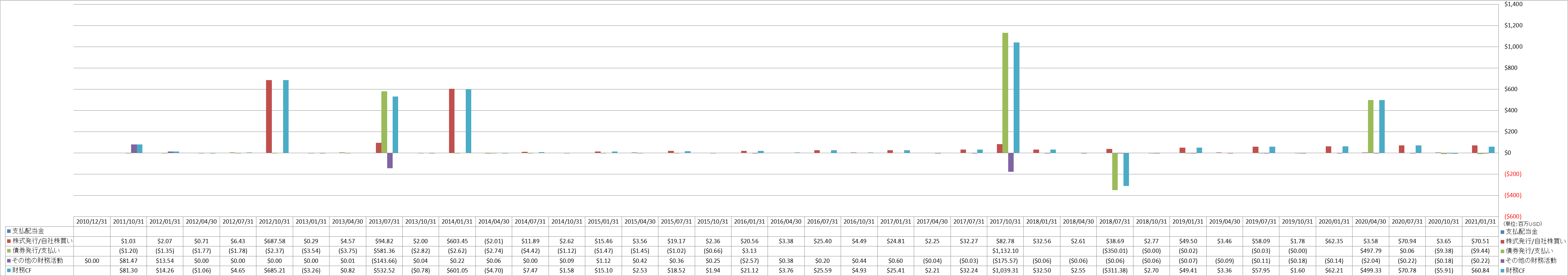
Task: Select the ($350.01) bond payment cell
Action: [x=1114, y=251]
